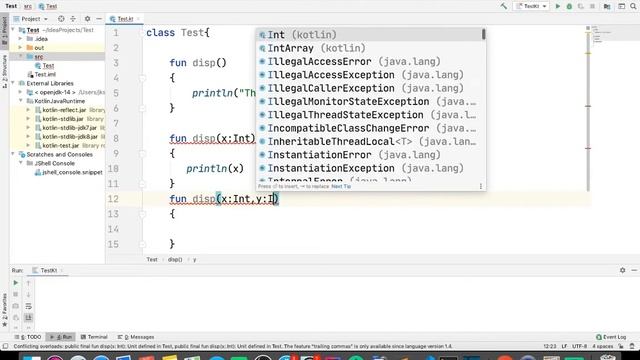Choose IncompatibleClassChangeError completion suggestion
This screenshot has width=640, height=360.
click(x=370, y=128)
